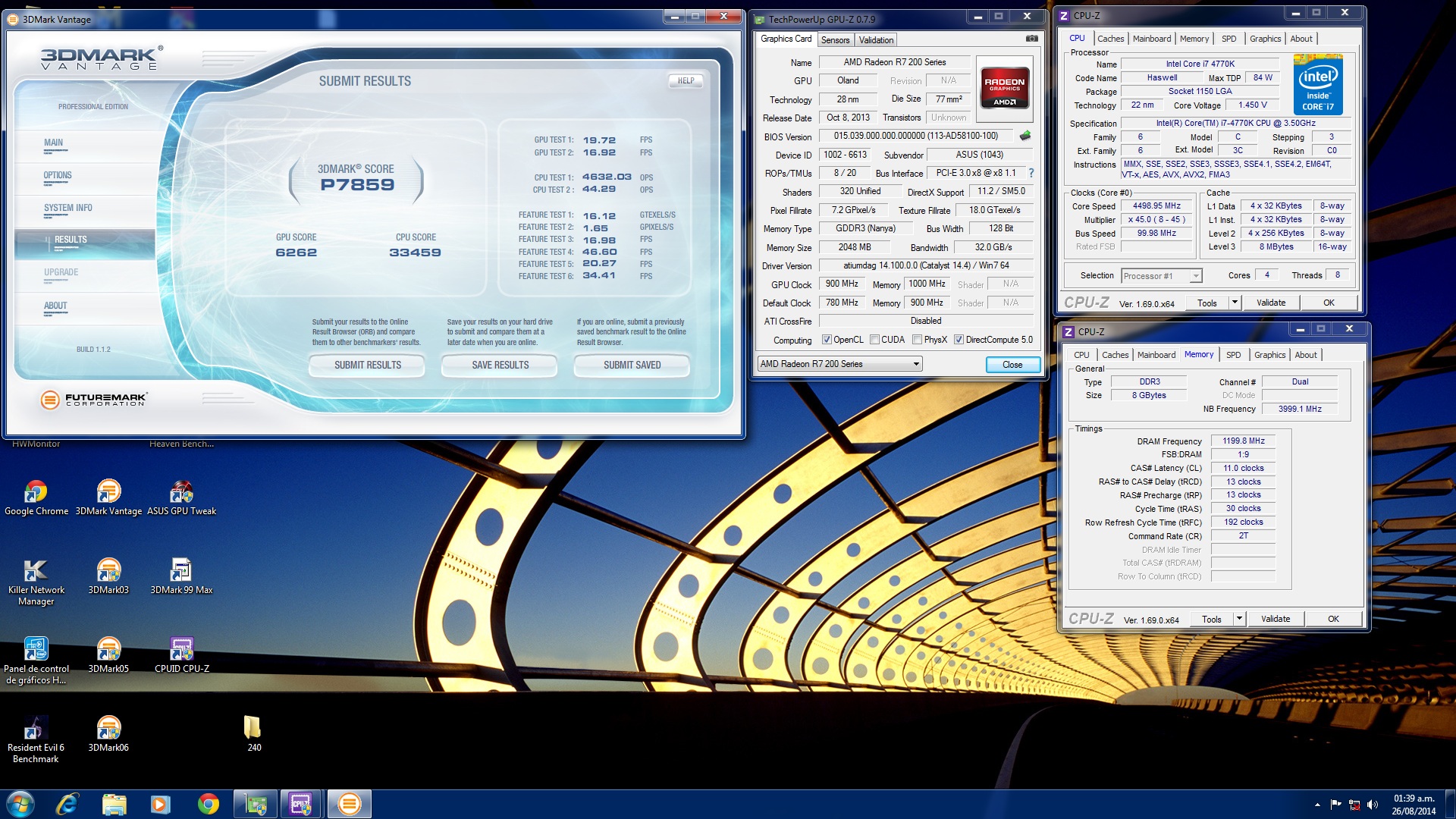Open 3DMark06 desktop shortcut
This screenshot has height=819, width=1456.
pyautogui.click(x=108, y=733)
